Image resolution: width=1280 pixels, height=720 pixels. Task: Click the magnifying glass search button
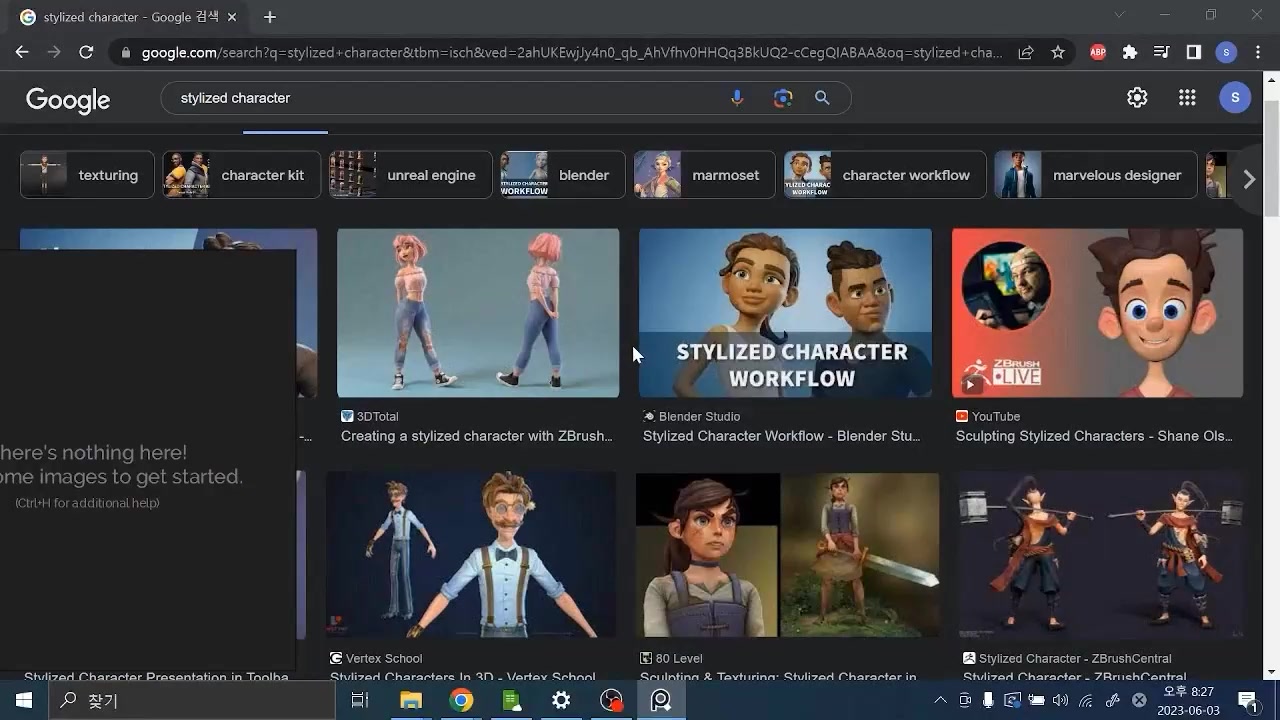(x=822, y=98)
